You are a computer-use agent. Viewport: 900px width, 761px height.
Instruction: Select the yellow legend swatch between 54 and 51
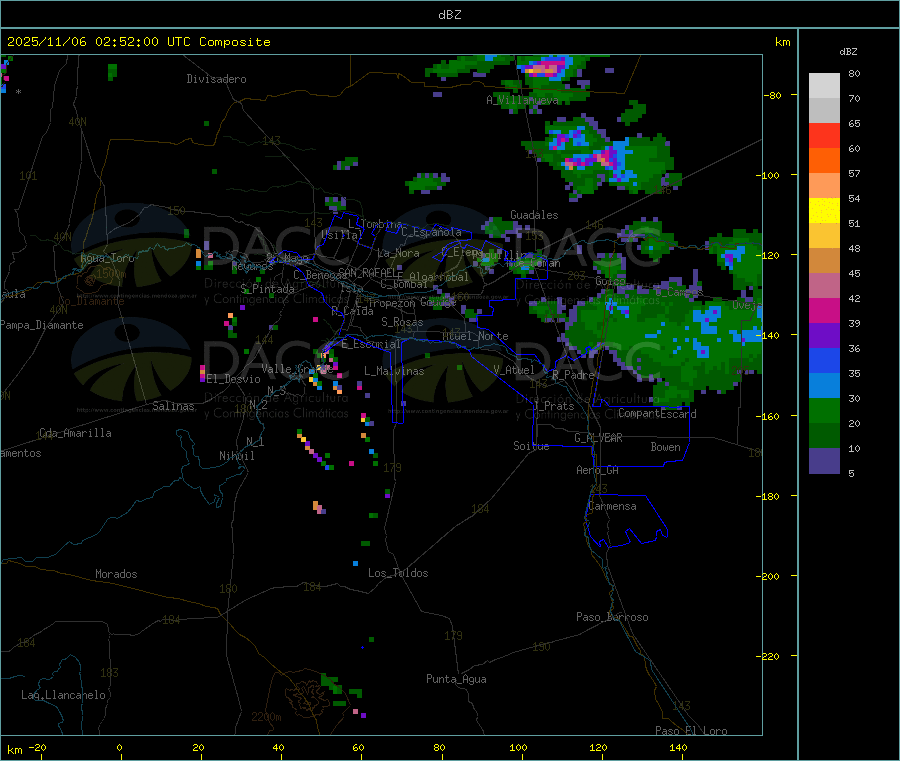tap(824, 211)
